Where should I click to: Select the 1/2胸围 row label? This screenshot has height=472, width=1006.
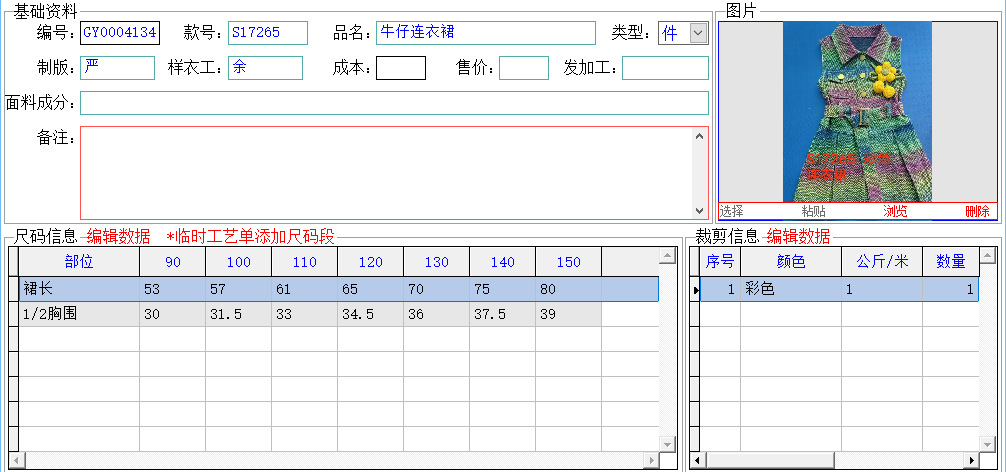point(79,314)
